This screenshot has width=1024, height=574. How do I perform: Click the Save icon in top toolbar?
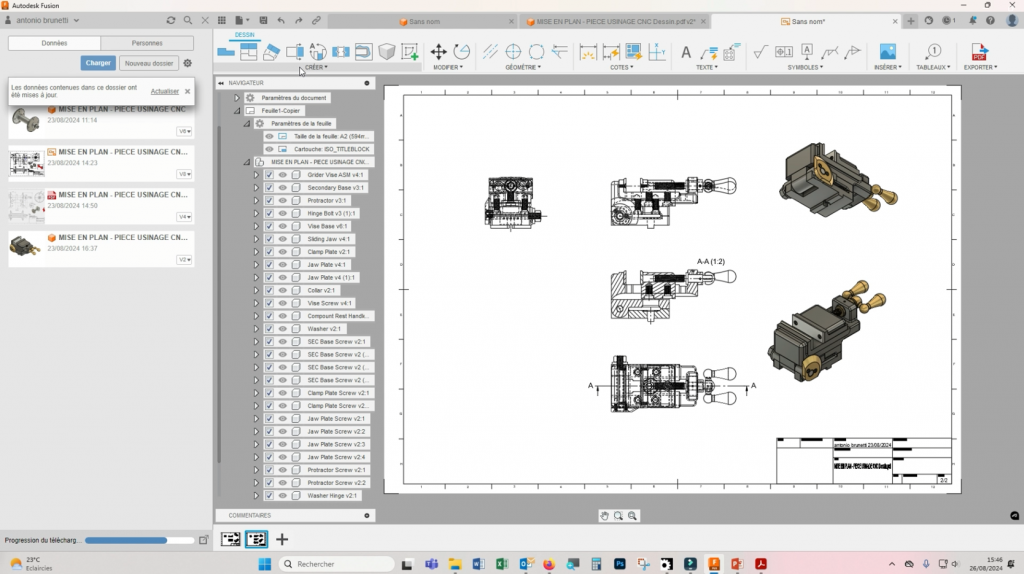pos(263,20)
